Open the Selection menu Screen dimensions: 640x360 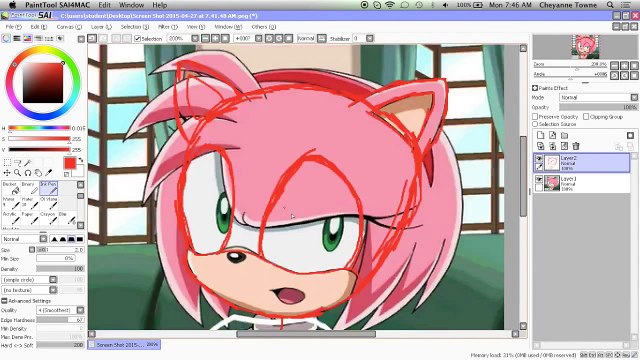(x=135, y=27)
